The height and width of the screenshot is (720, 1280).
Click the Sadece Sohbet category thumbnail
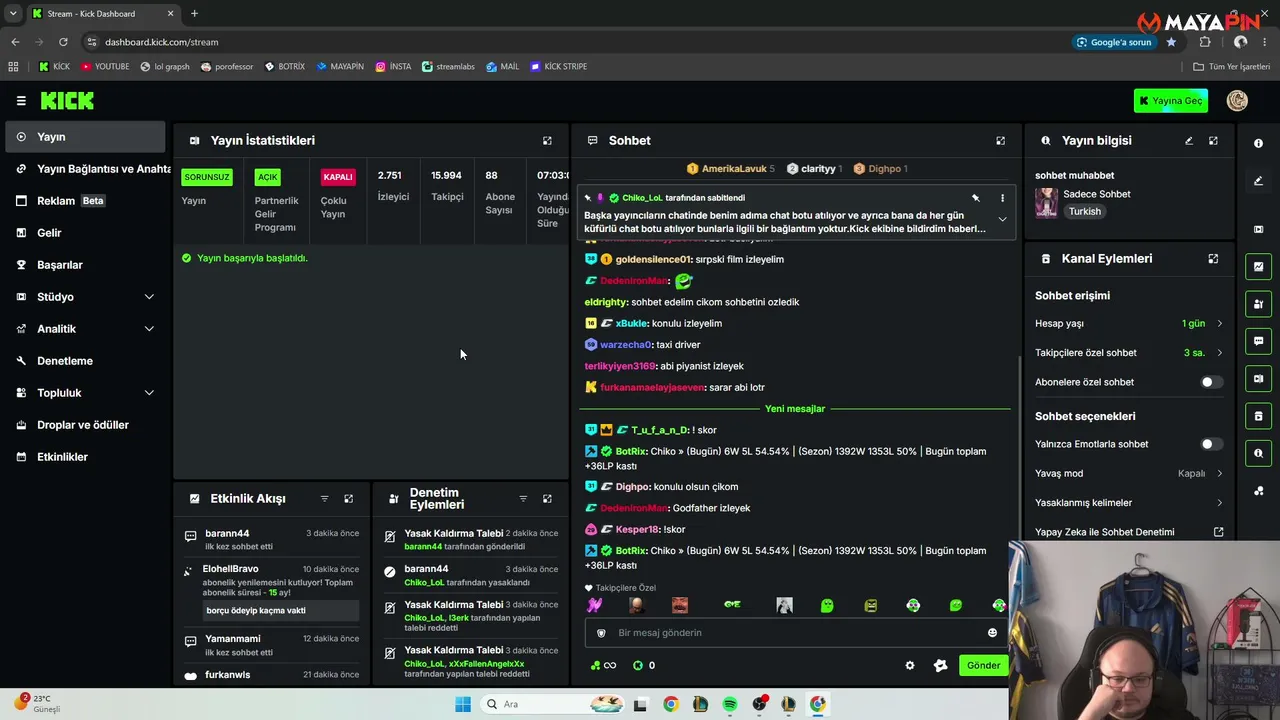coord(1046,203)
